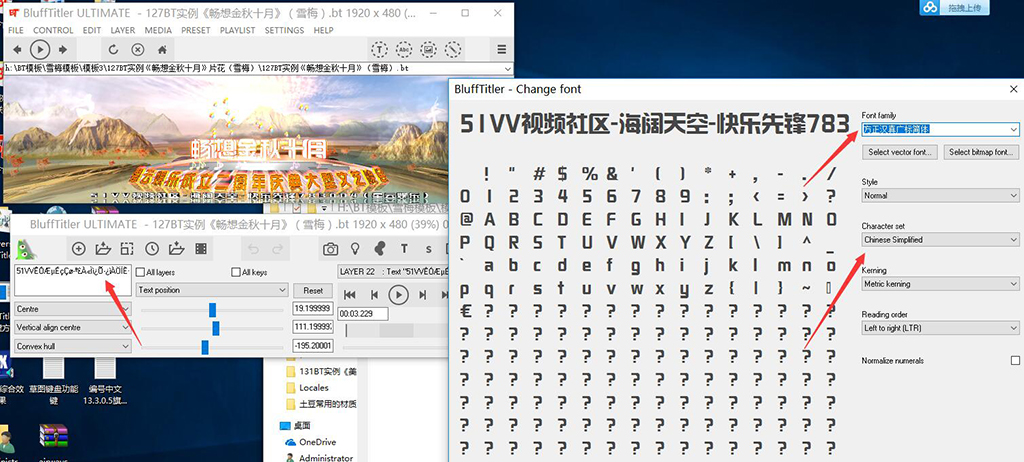1024x462 pixels.
Task: Jump to first key in tool window
Action: pyautogui.click(x=350, y=295)
